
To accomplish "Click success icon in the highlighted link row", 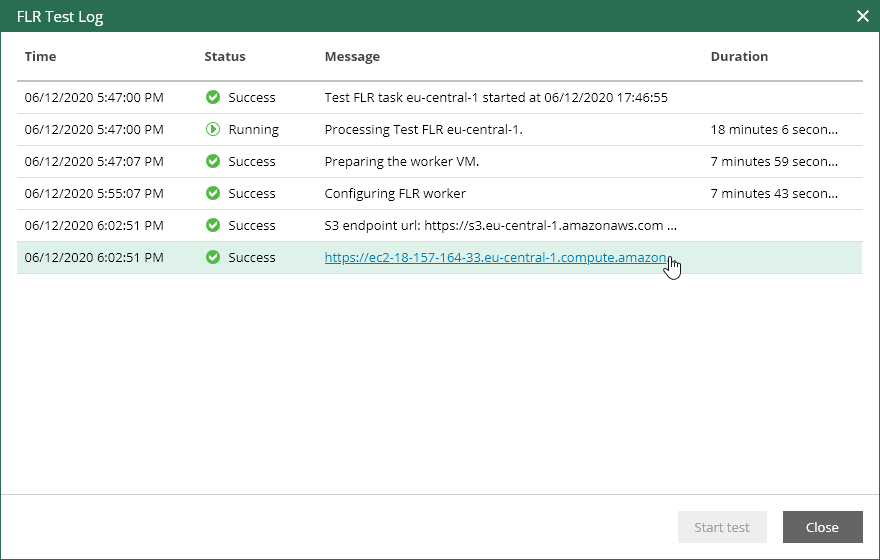I will pos(212,257).
